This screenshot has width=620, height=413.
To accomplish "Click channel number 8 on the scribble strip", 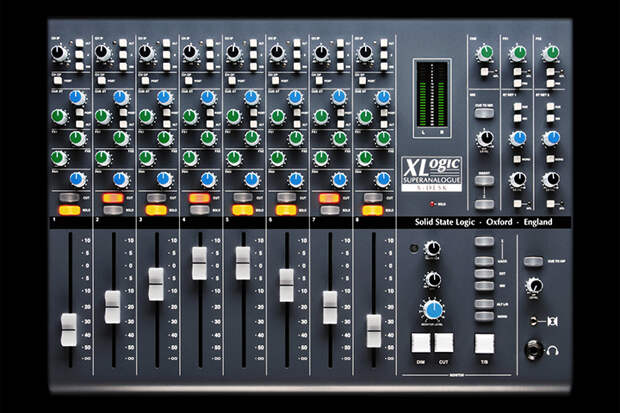I will tap(357, 219).
